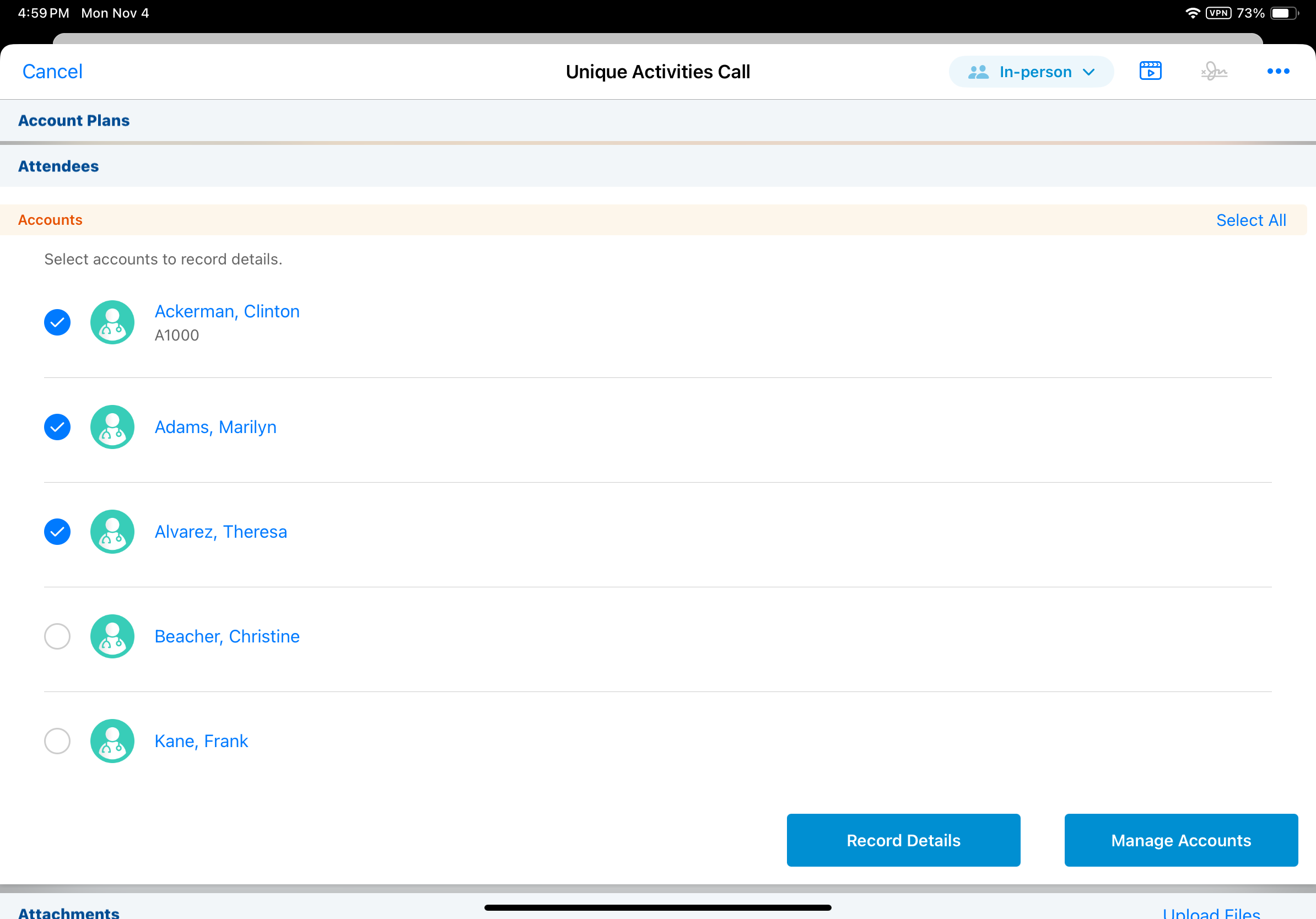Open the media presentation icon in header
The image size is (1316, 919).
1150,71
